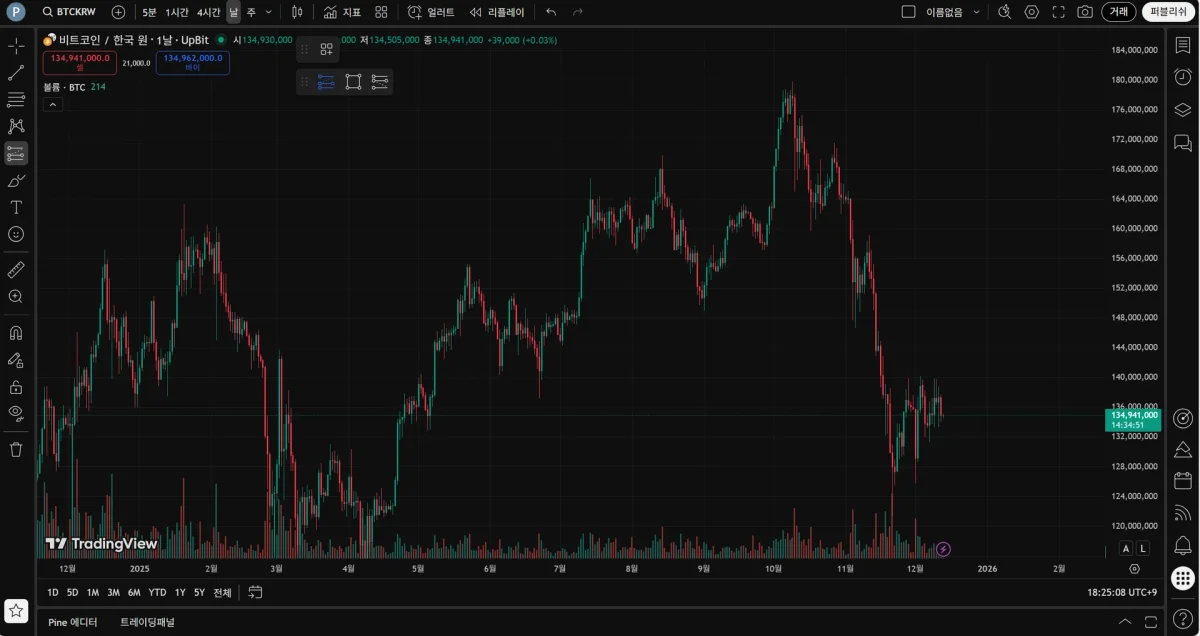Toggle stay in drawing mode
This screenshot has height=636, width=1200.
(16, 360)
